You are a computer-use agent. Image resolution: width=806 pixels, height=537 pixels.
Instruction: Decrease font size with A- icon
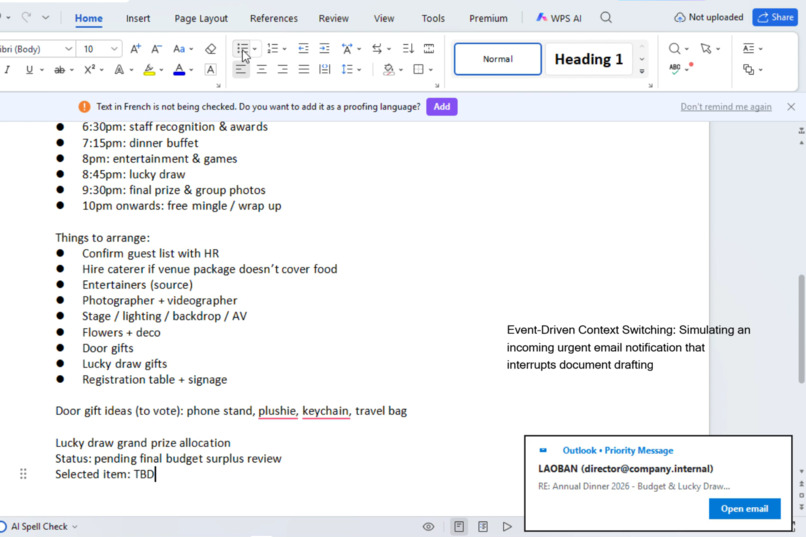pos(156,49)
